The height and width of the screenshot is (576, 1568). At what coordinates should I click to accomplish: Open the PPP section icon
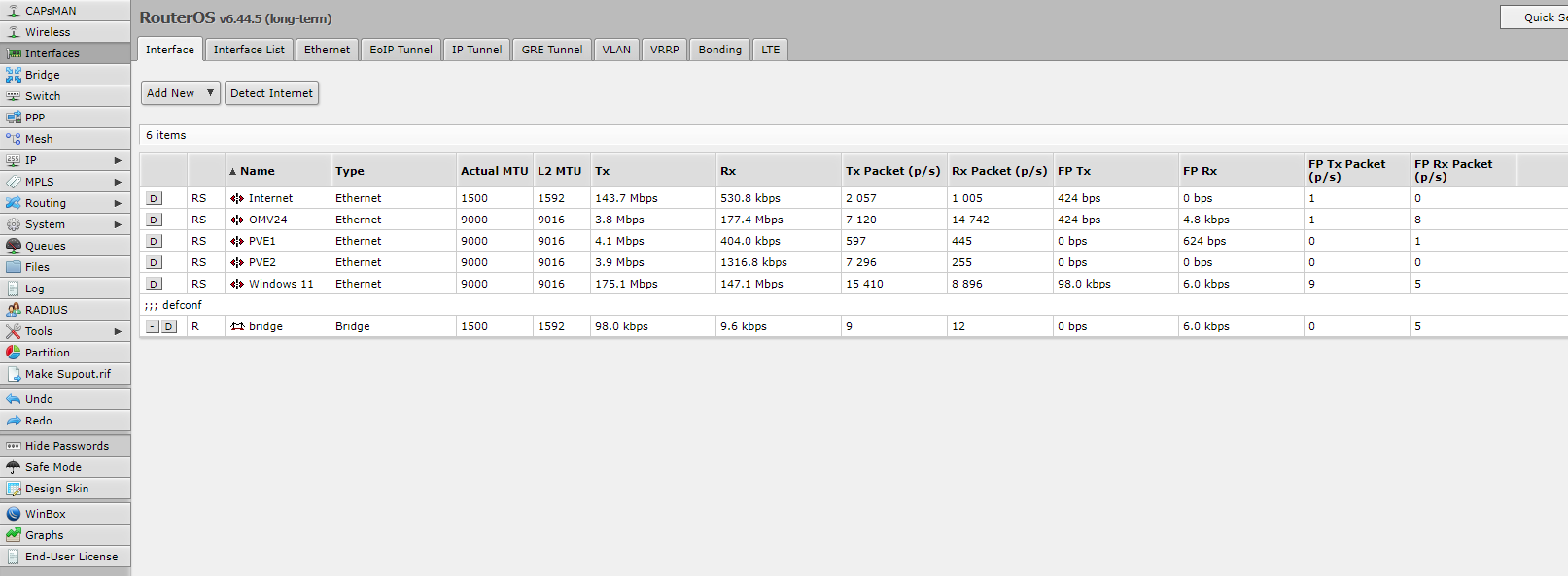pos(14,118)
